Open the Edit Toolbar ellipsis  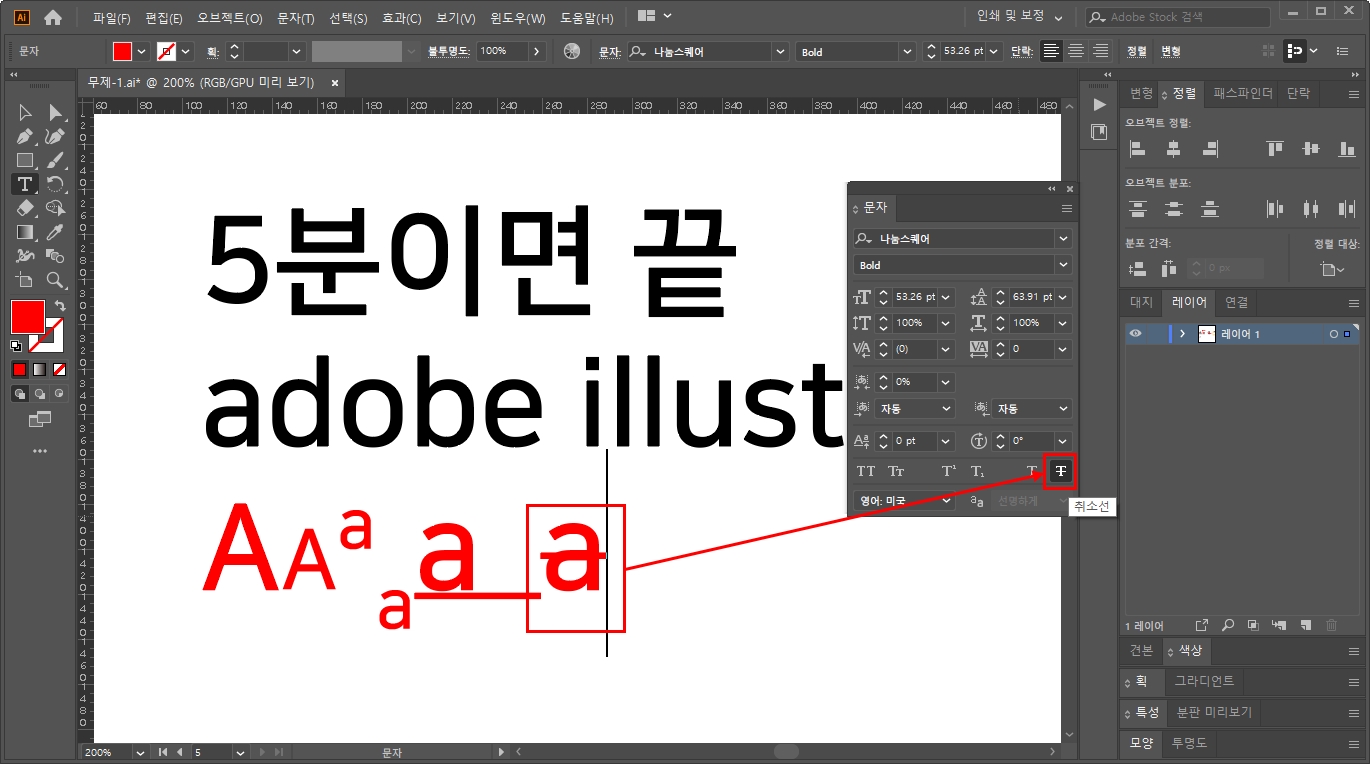pos(40,451)
